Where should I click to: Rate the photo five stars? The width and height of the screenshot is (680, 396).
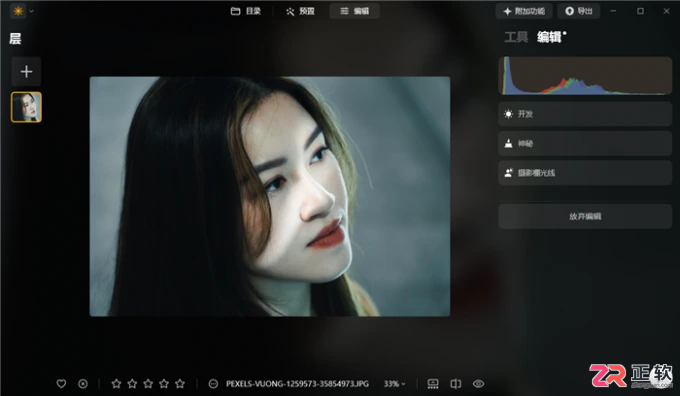180,383
